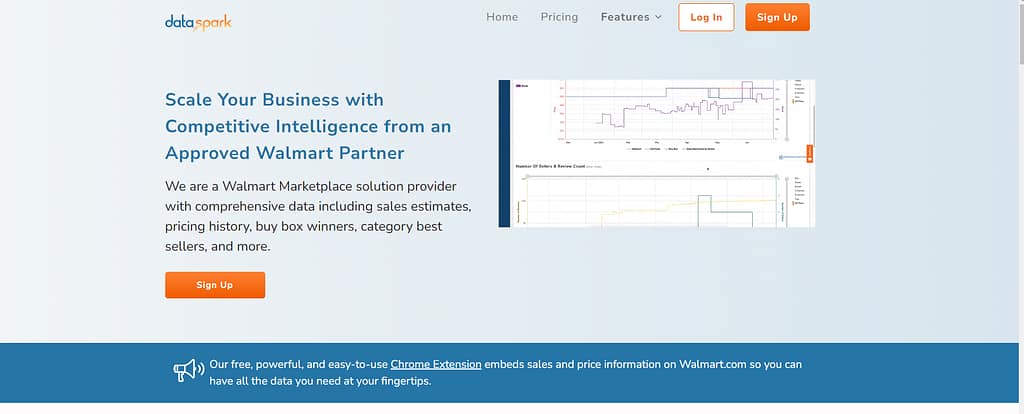Open the Pricing page
Image resolution: width=1024 pixels, height=414 pixels.
[x=559, y=17]
